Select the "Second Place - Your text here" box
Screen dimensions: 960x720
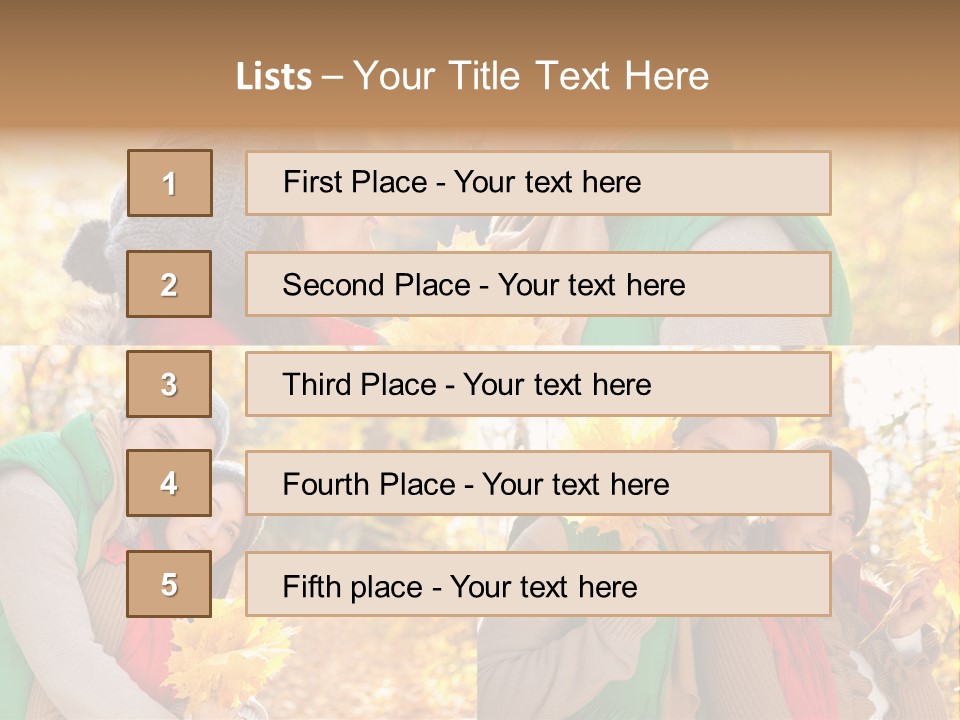pos(484,284)
